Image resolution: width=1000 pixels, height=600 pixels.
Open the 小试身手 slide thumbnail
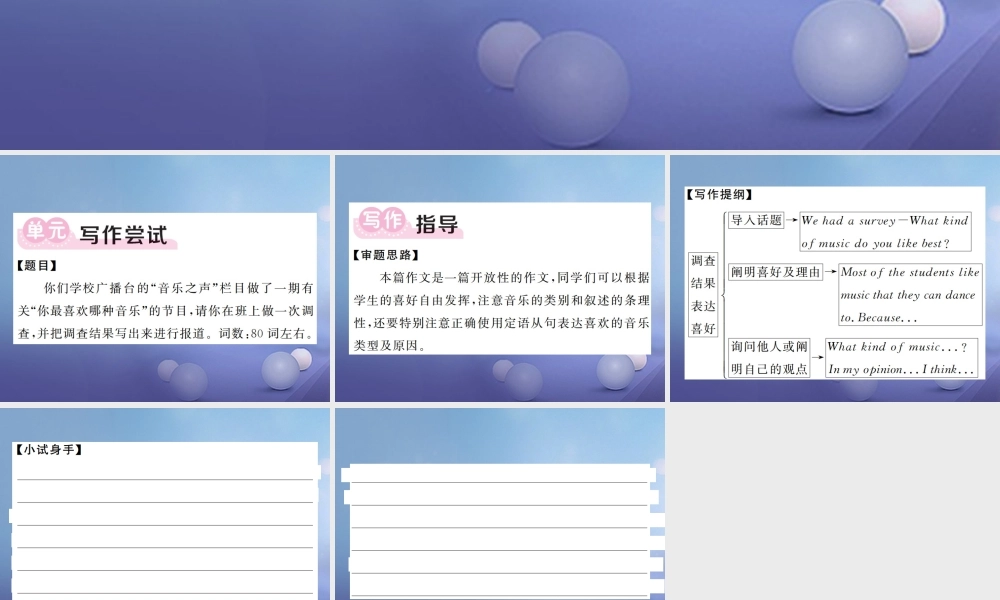click(165, 504)
